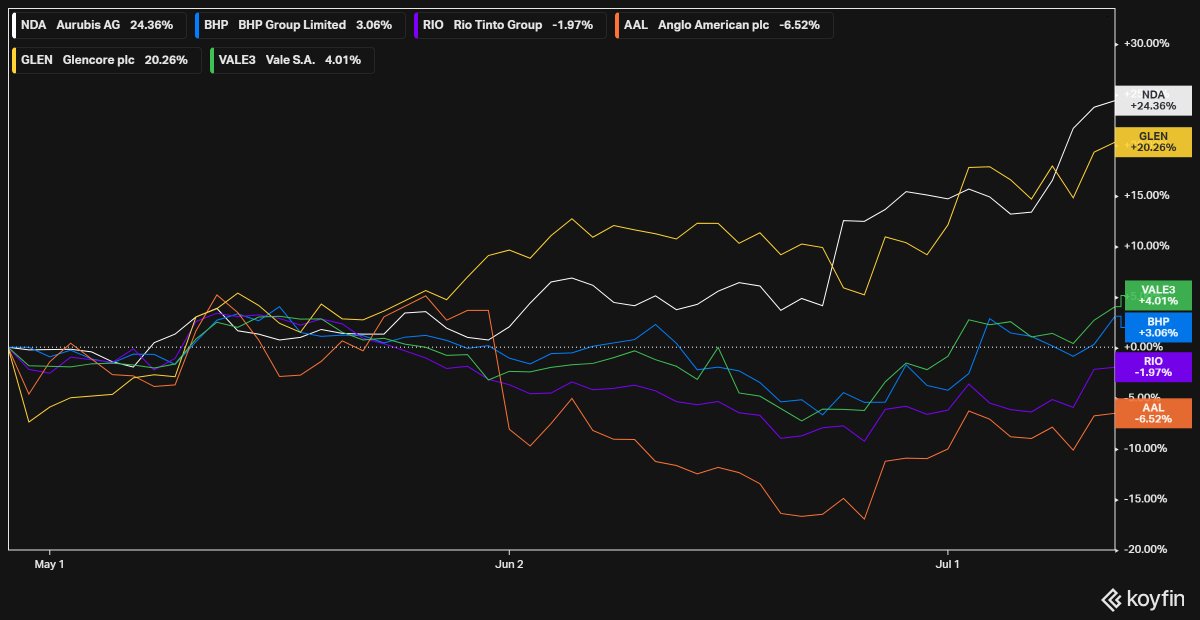Select the NDA Aurubis AG legend chip

click(x=98, y=24)
